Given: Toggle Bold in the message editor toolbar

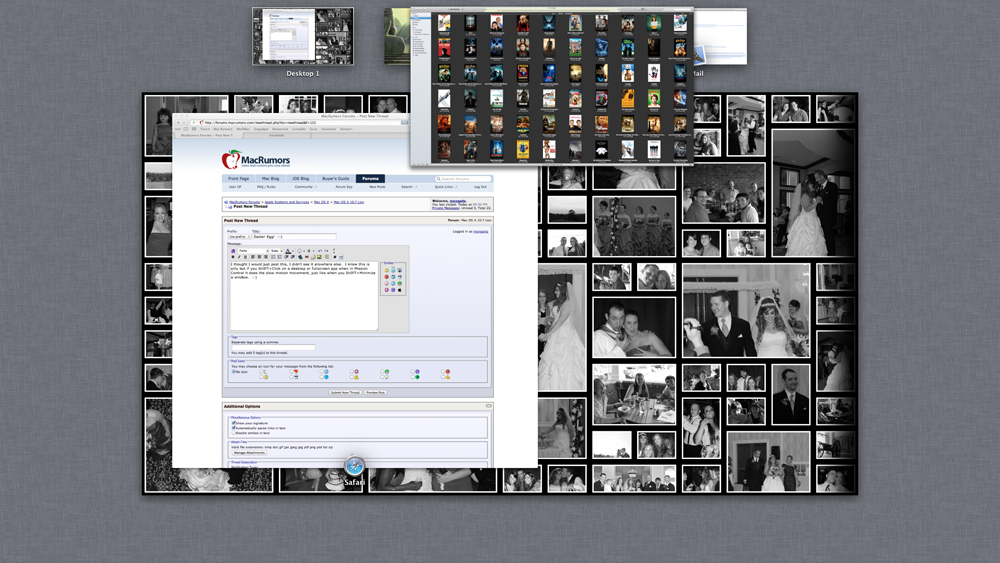Looking at the screenshot, I should point(233,257).
